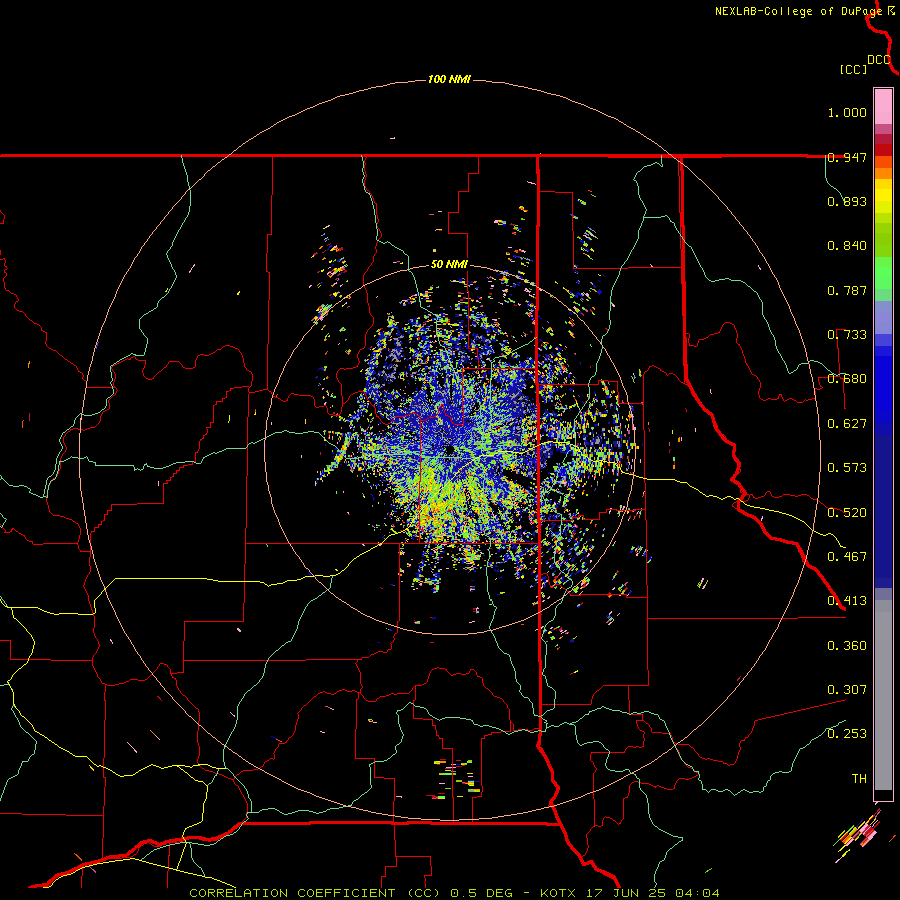Click the 100 NMI range ring label
This screenshot has height=900, width=900.
[449, 79]
